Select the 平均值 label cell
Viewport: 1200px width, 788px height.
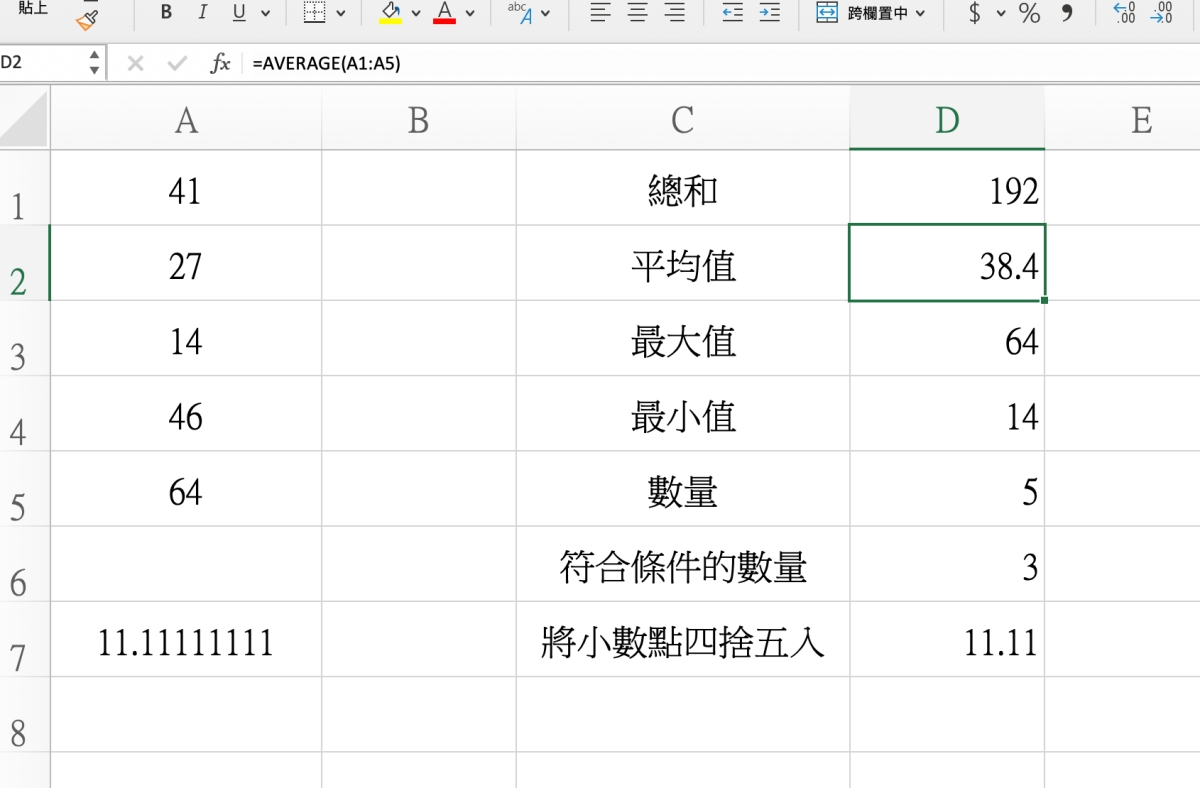coord(683,263)
